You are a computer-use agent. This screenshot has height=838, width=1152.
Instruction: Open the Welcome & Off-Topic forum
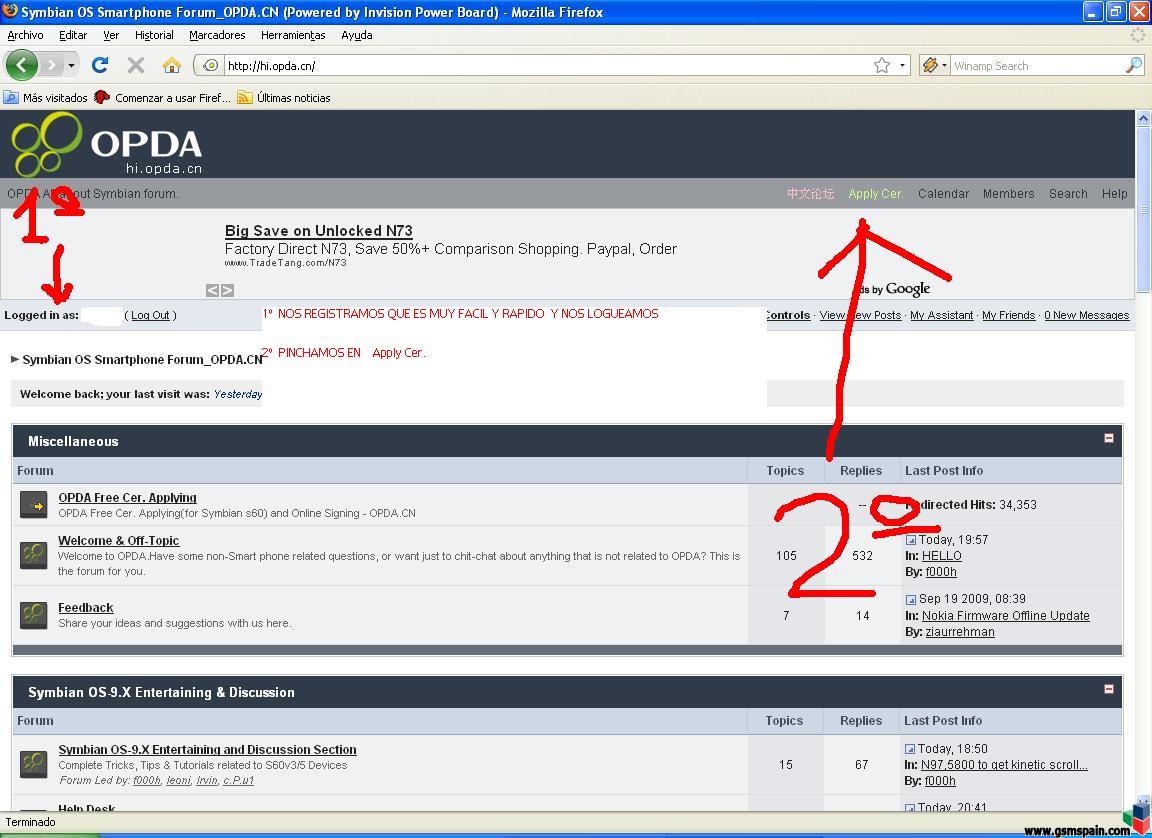(x=118, y=541)
